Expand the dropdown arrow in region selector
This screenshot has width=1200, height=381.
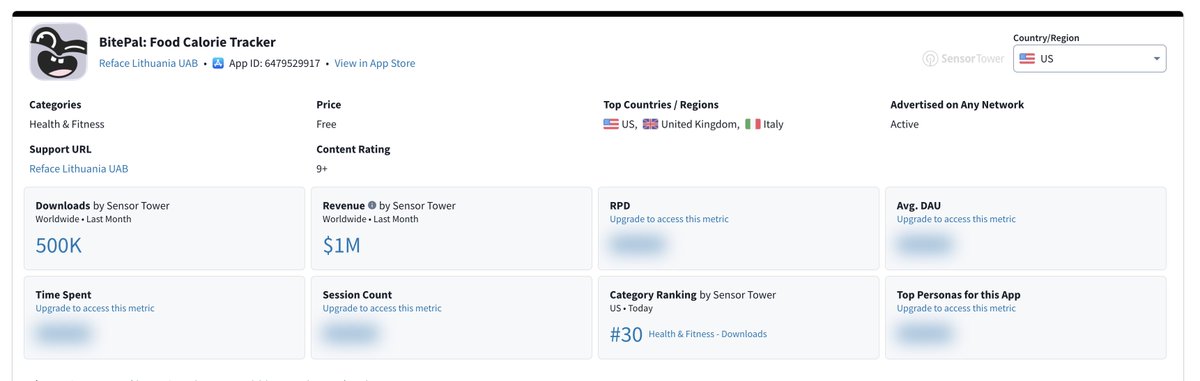coord(1157,59)
